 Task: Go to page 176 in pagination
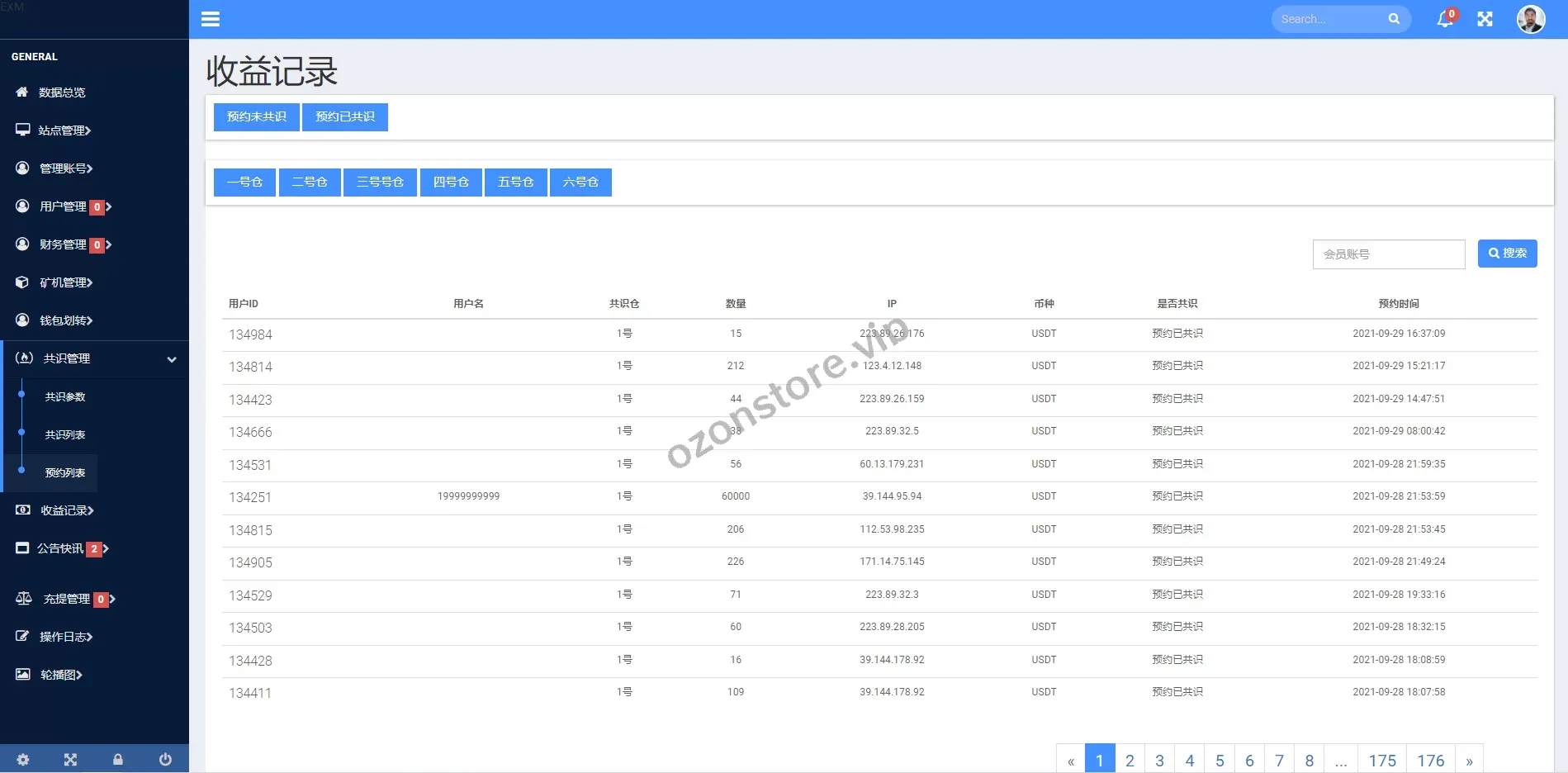pos(1430,761)
